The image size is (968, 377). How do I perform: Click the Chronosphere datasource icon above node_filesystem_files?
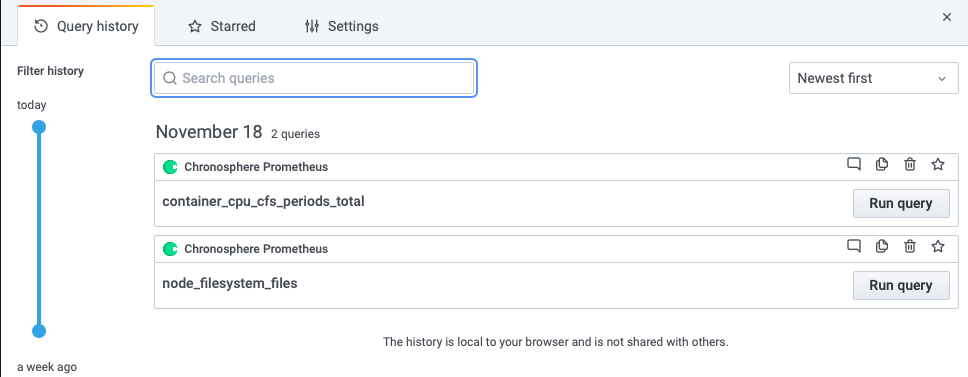coord(170,249)
